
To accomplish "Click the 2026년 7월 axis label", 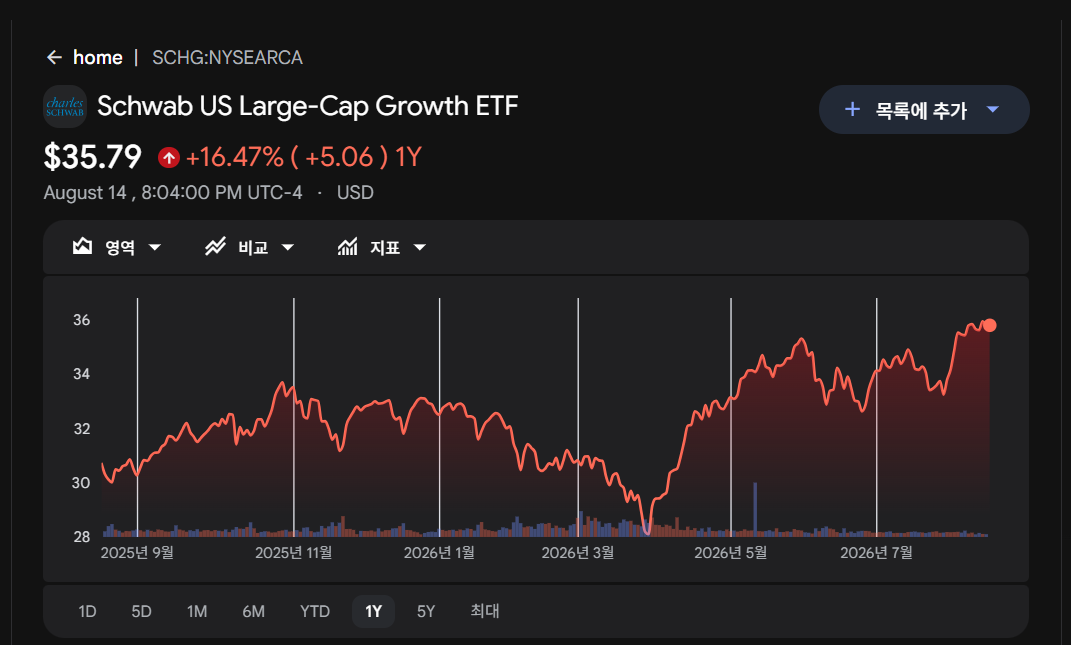I will [876, 553].
